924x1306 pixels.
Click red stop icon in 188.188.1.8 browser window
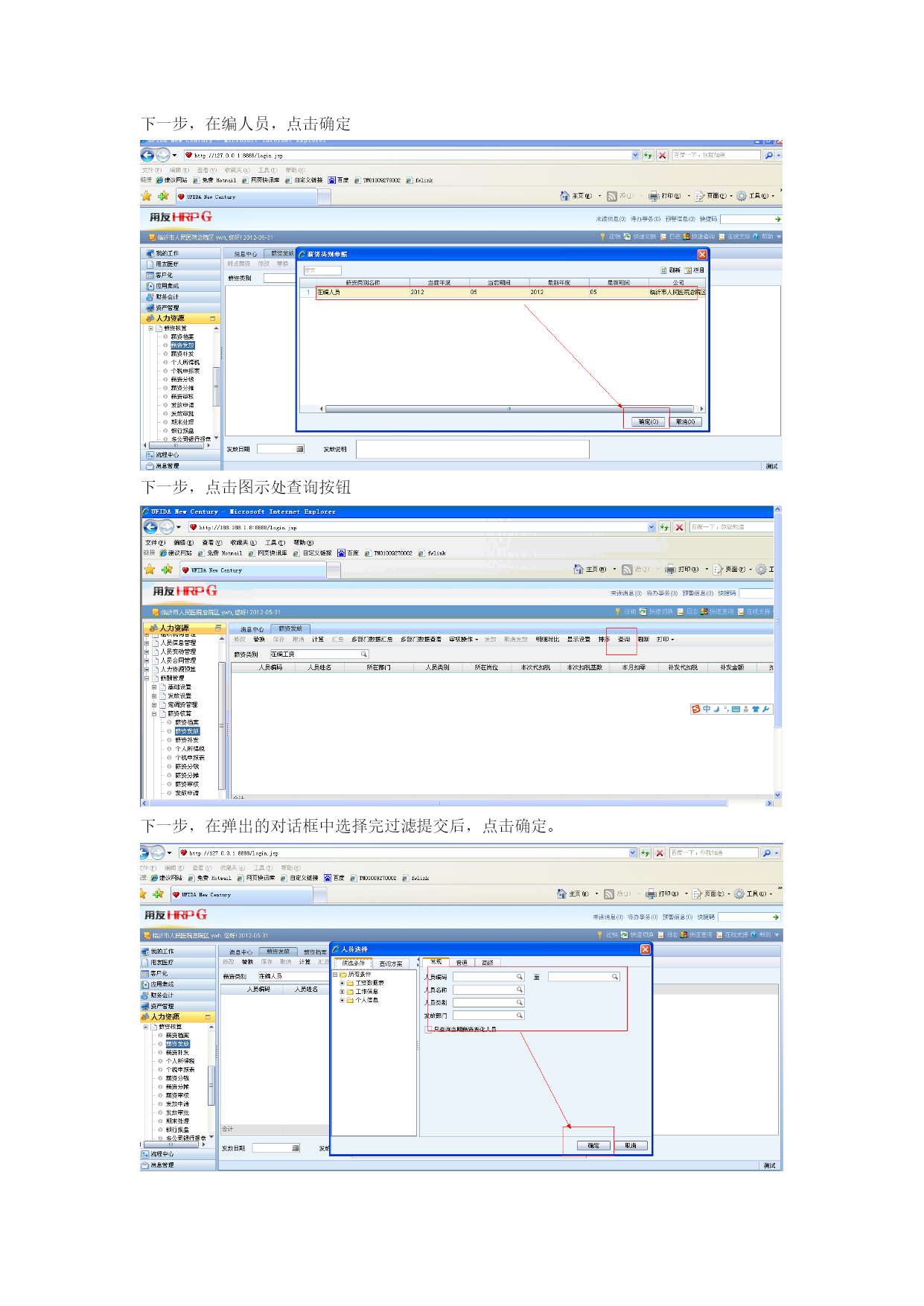tap(679, 527)
